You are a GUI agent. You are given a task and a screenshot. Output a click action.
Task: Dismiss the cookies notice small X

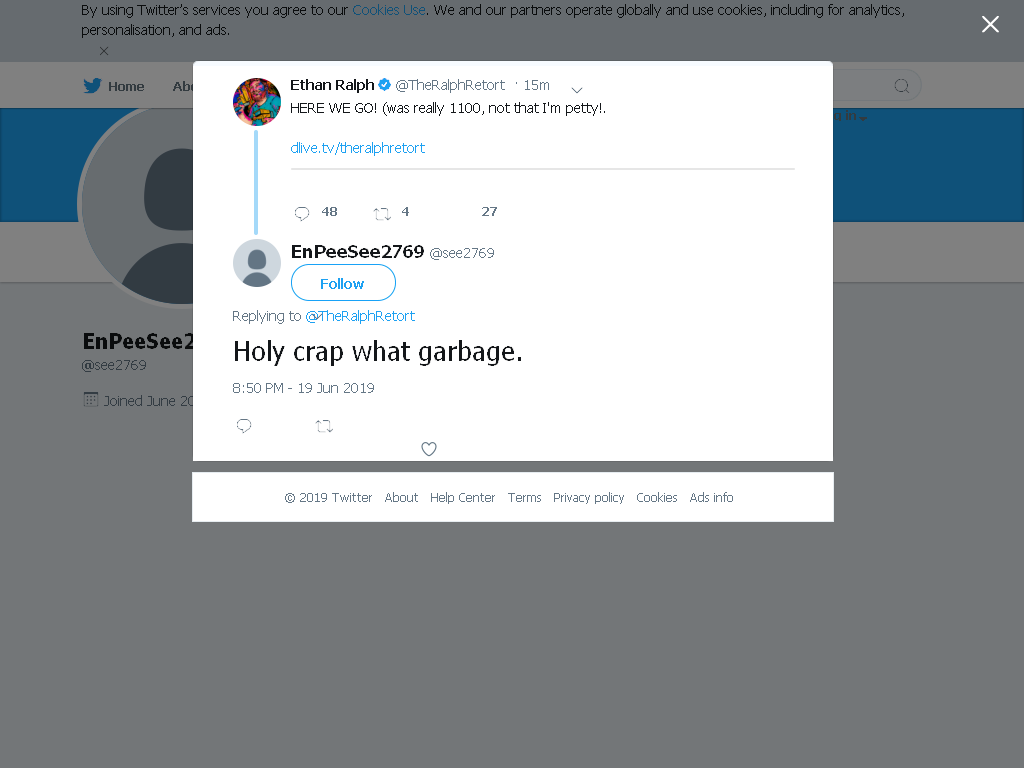104,51
